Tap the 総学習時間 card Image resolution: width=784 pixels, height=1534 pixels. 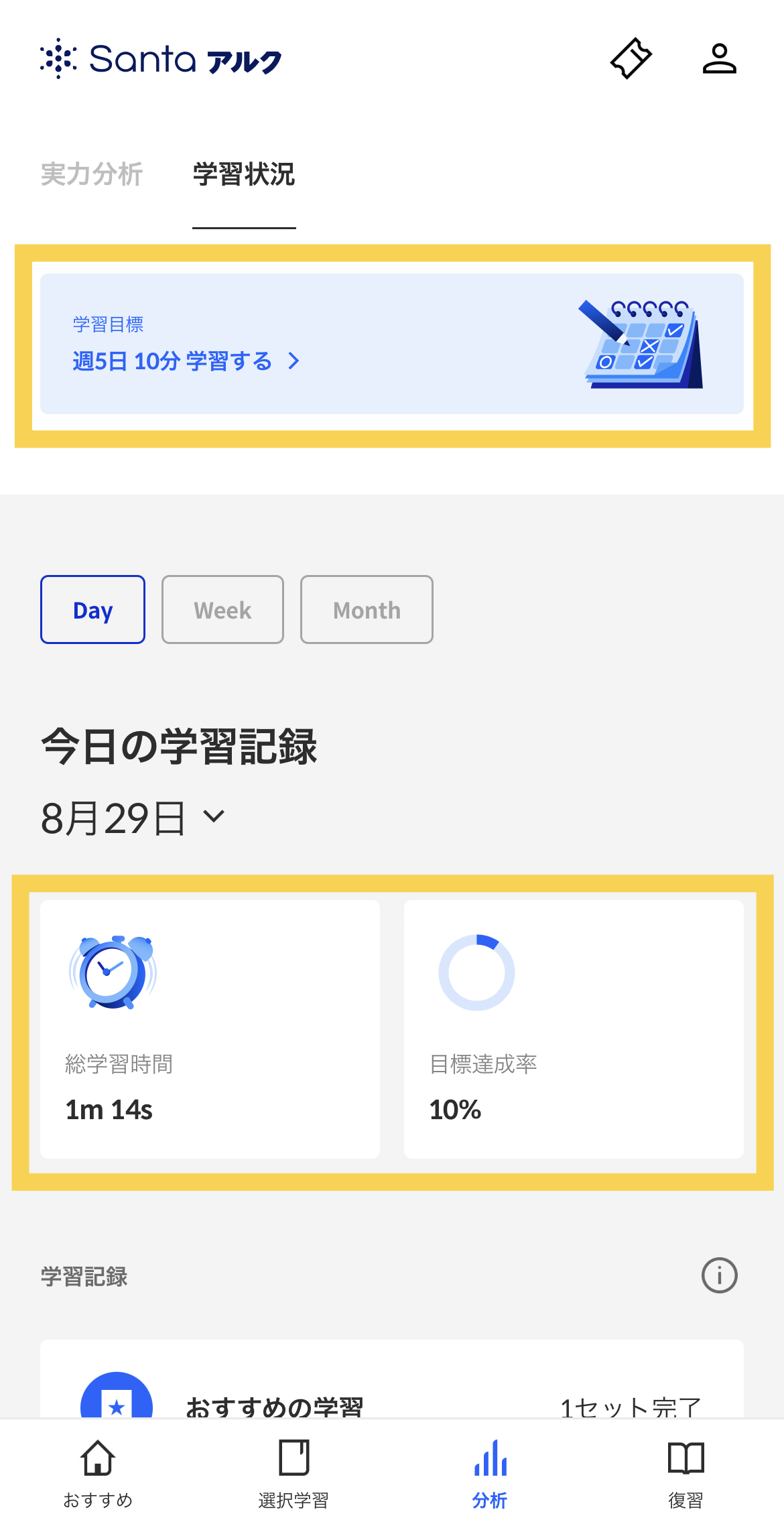point(210,1029)
